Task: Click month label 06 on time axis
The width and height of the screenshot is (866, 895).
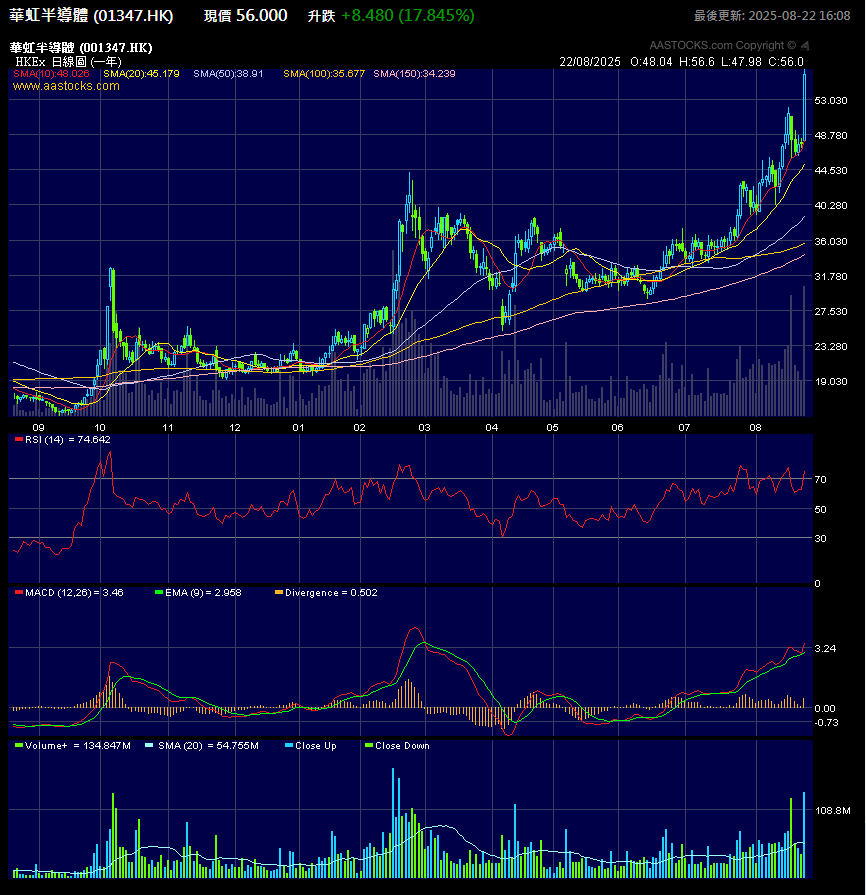Action: click(x=618, y=428)
